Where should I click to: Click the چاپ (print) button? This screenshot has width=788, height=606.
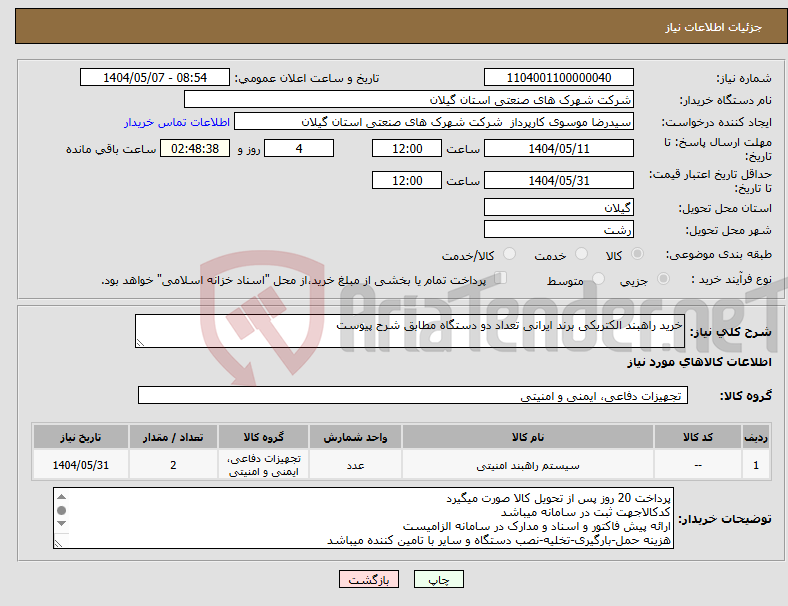(x=438, y=579)
